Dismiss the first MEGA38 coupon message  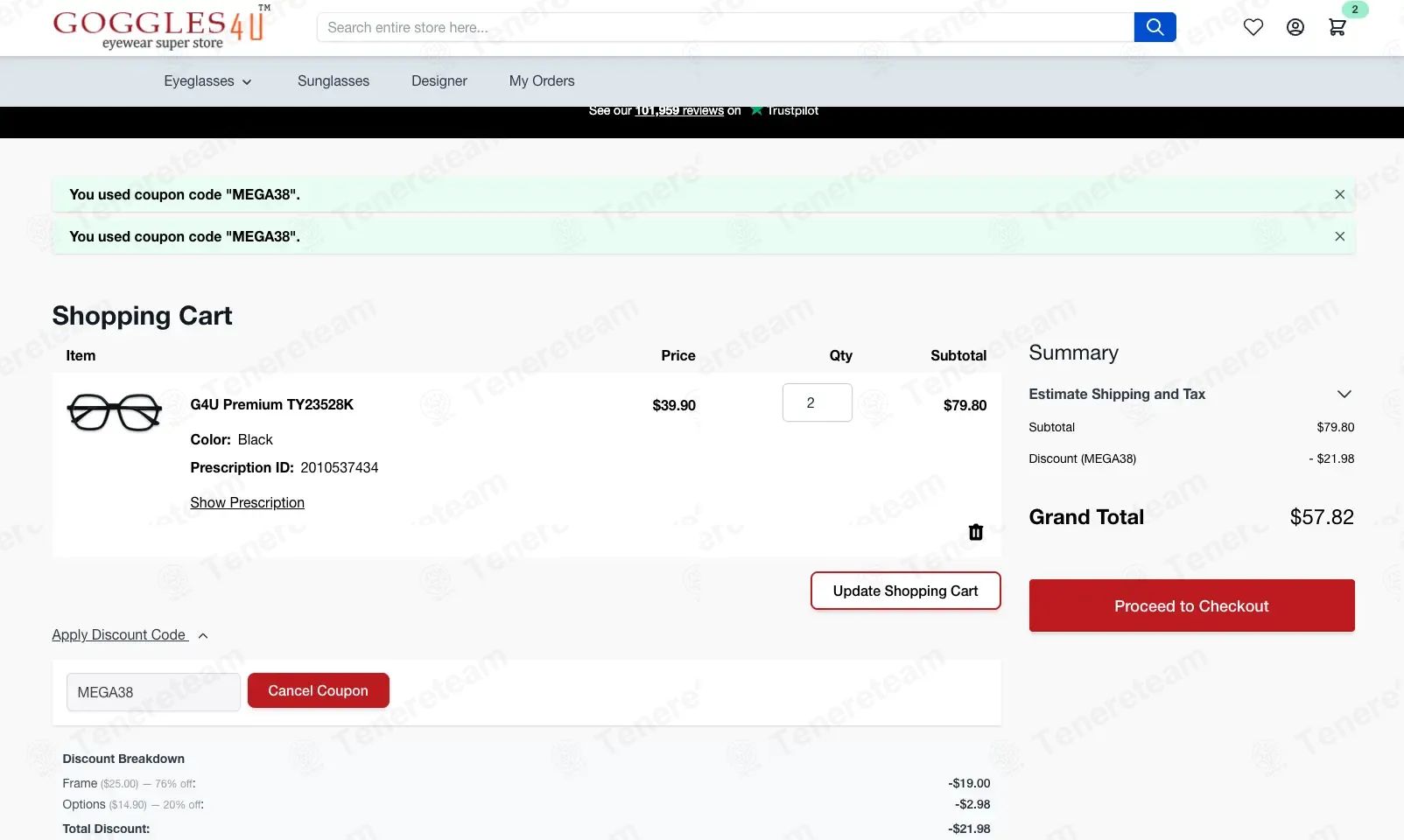pos(1339,194)
